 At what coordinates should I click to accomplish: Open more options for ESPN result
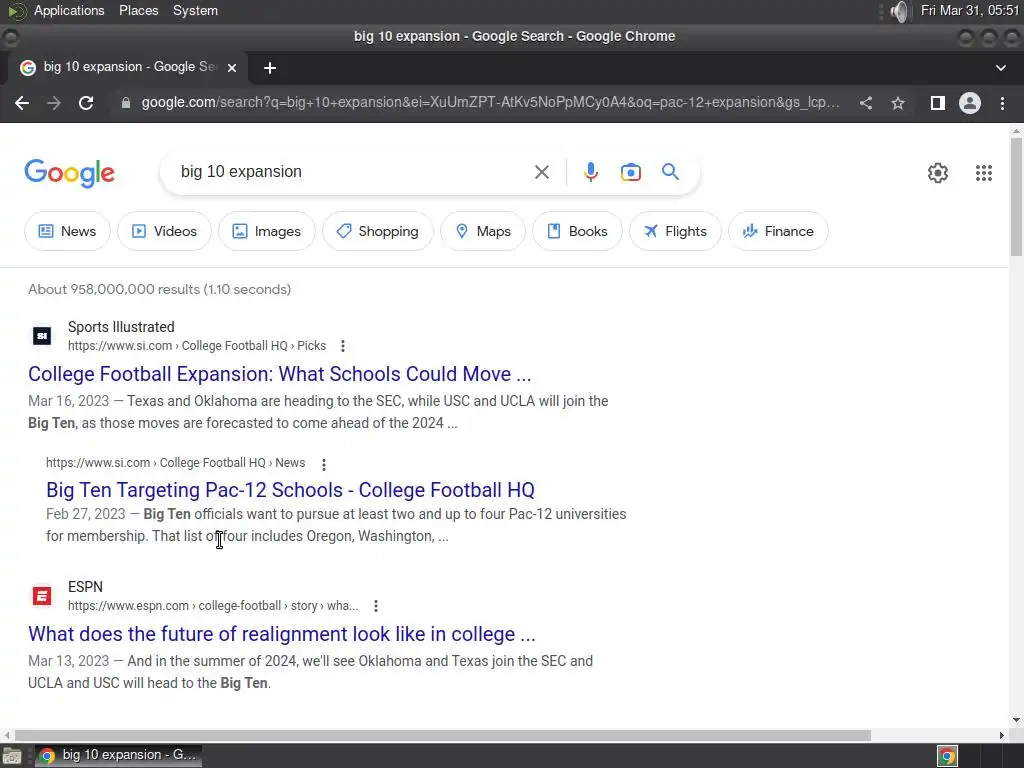click(x=376, y=606)
